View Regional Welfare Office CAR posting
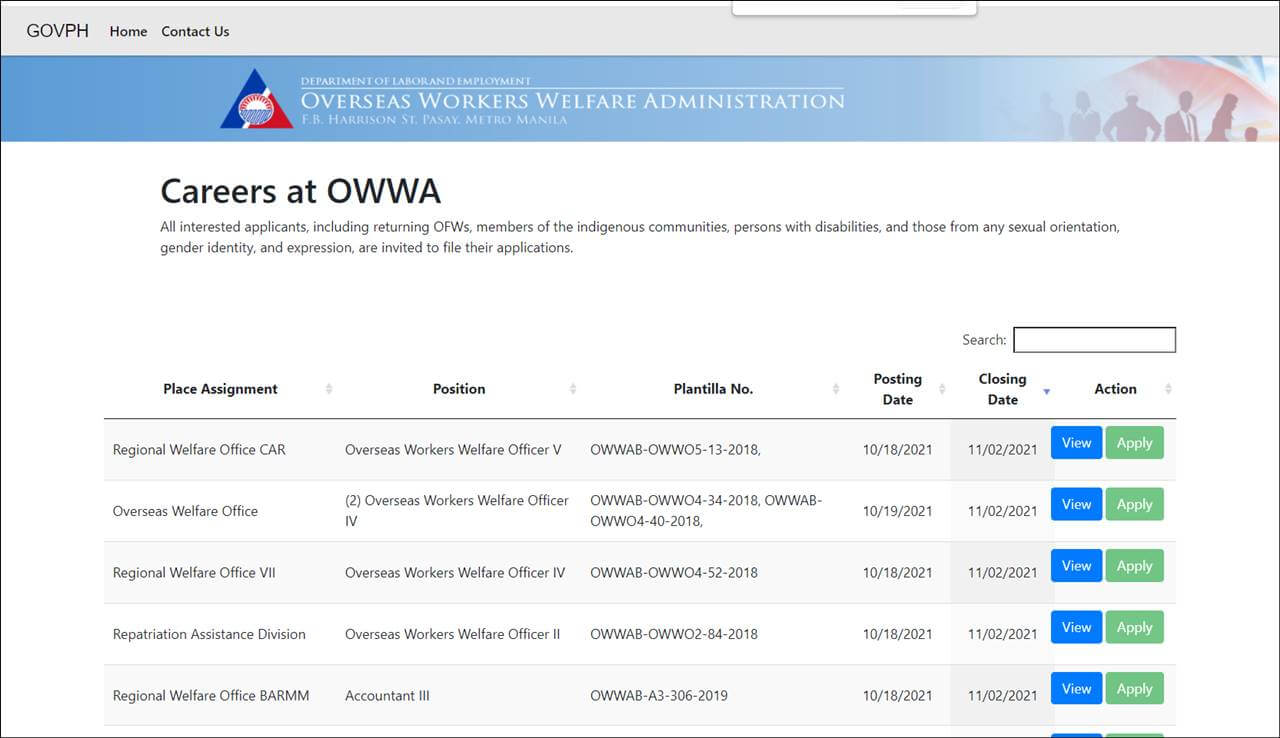The height and width of the screenshot is (738, 1280). 1076,443
